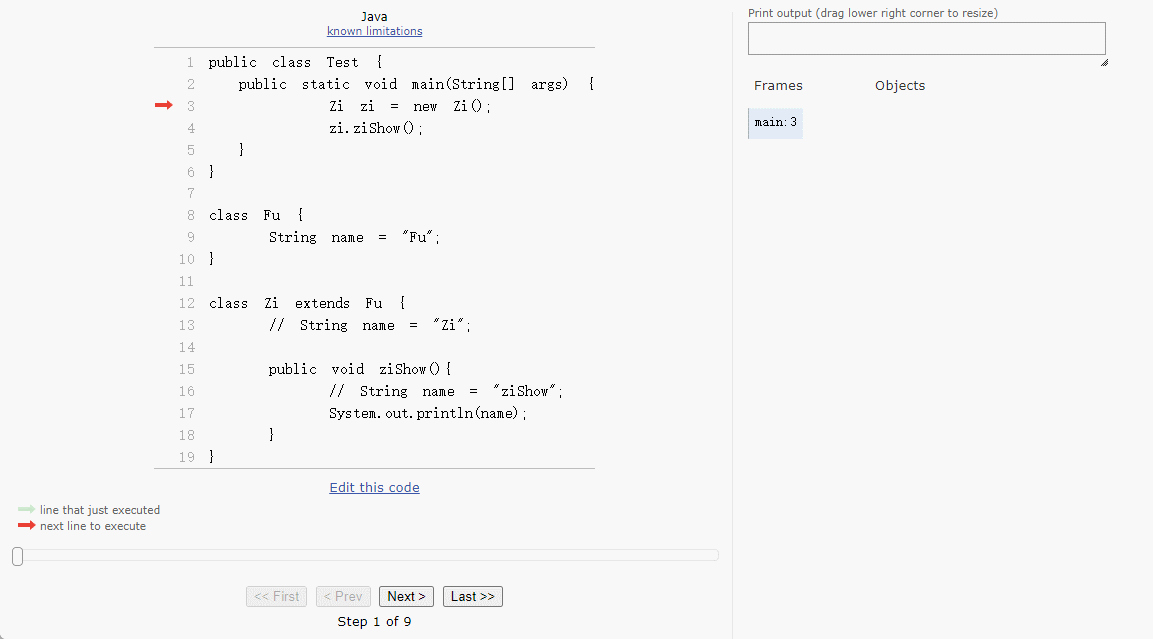Open the known limitations link
Viewport: 1153px width, 639px height.
[374, 31]
